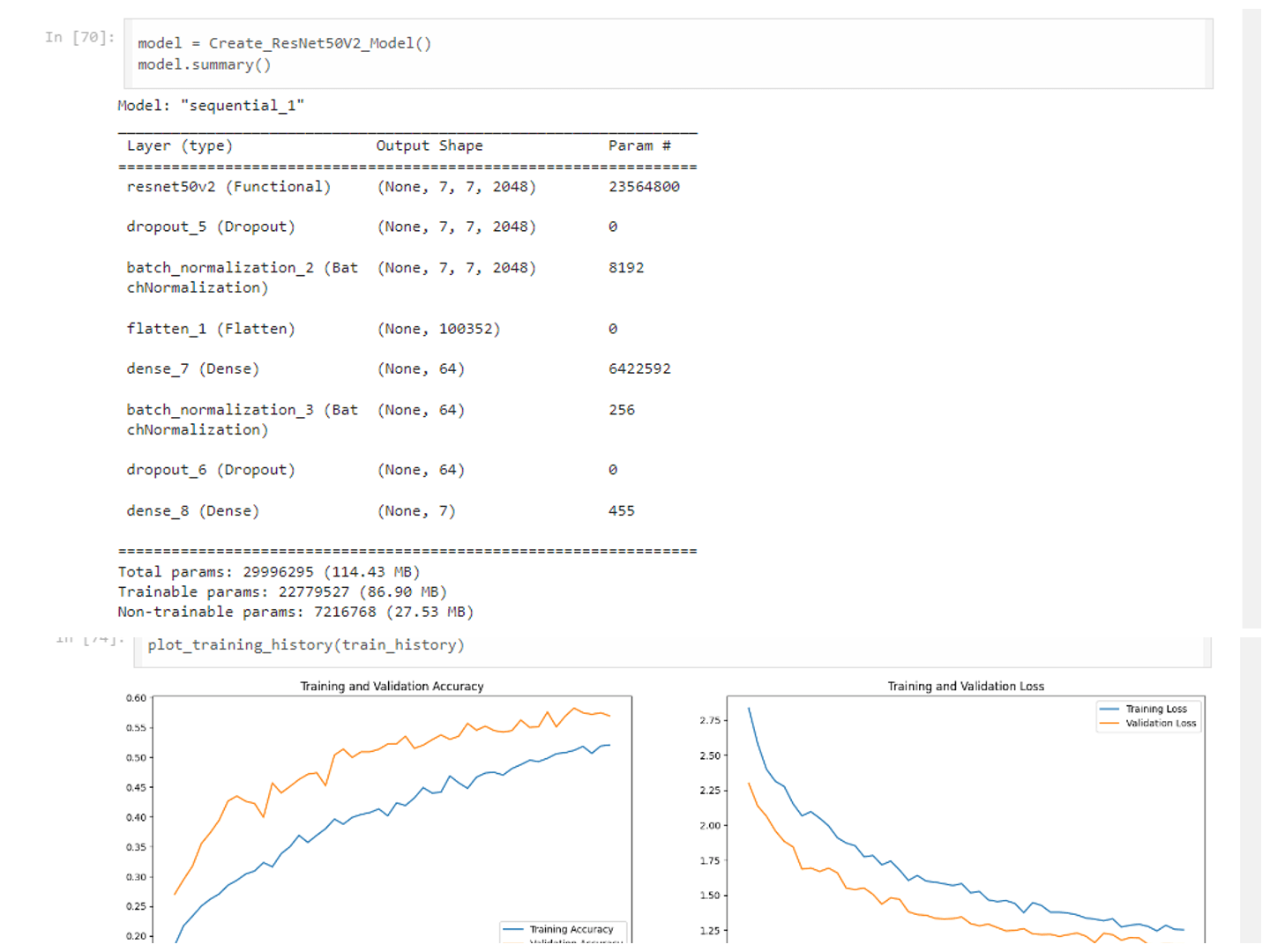The width and height of the screenshot is (1270, 952).
Task: Click the 2.75 tick on loss axis
Action: [x=710, y=720]
